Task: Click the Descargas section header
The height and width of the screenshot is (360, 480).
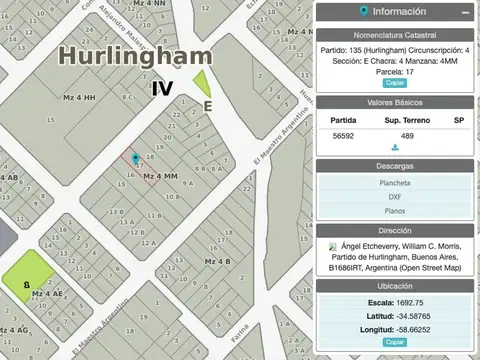Action: (x=395, y=166)
